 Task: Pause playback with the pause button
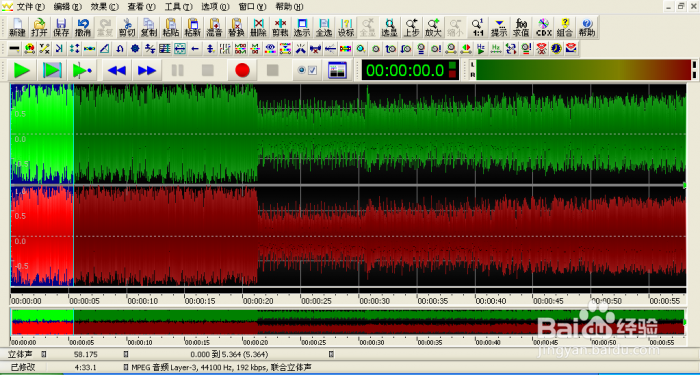tap(177, 70)
